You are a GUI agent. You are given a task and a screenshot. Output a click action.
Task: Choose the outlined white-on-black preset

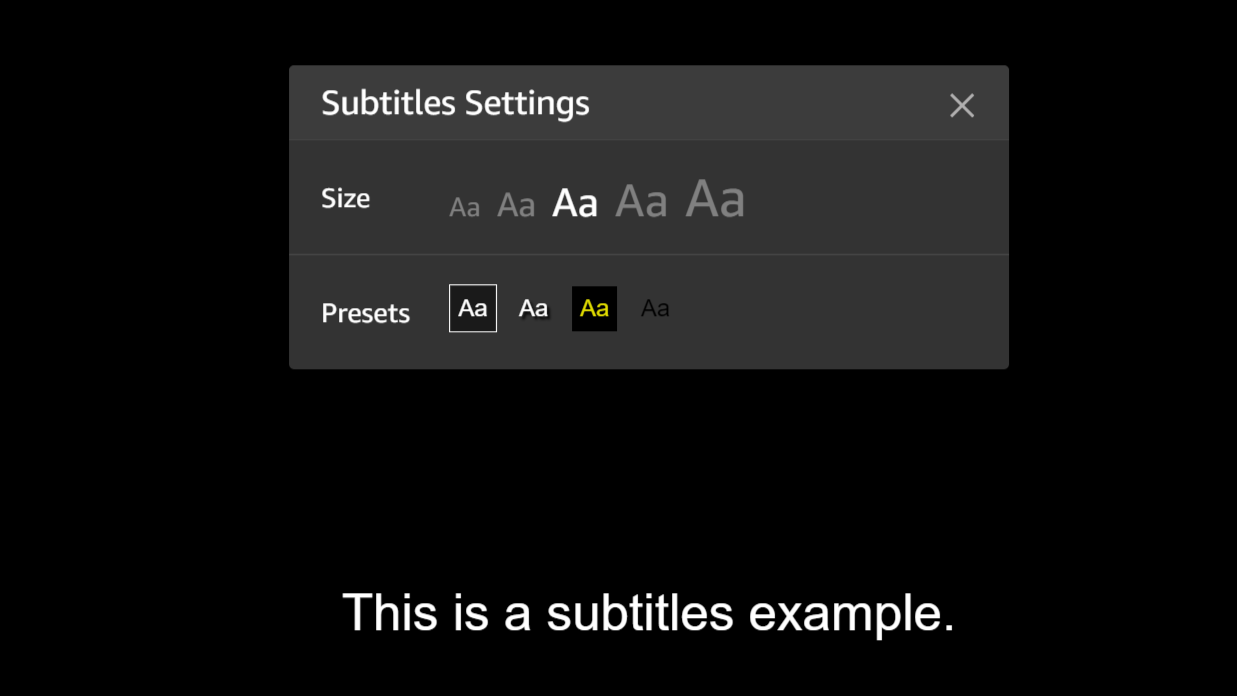click(473, 308)
